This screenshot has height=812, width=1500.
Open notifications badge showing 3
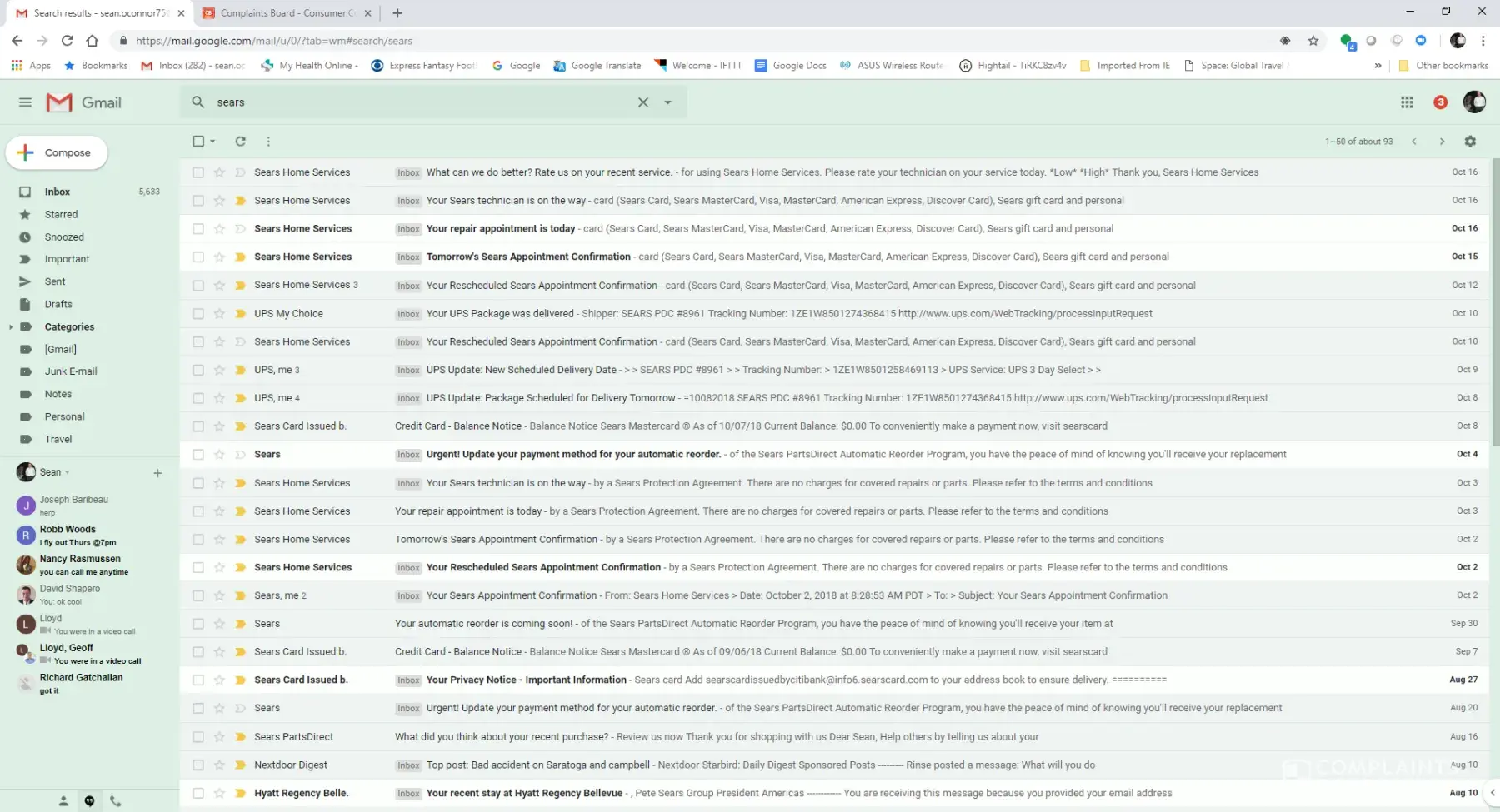click(1440, 102)
